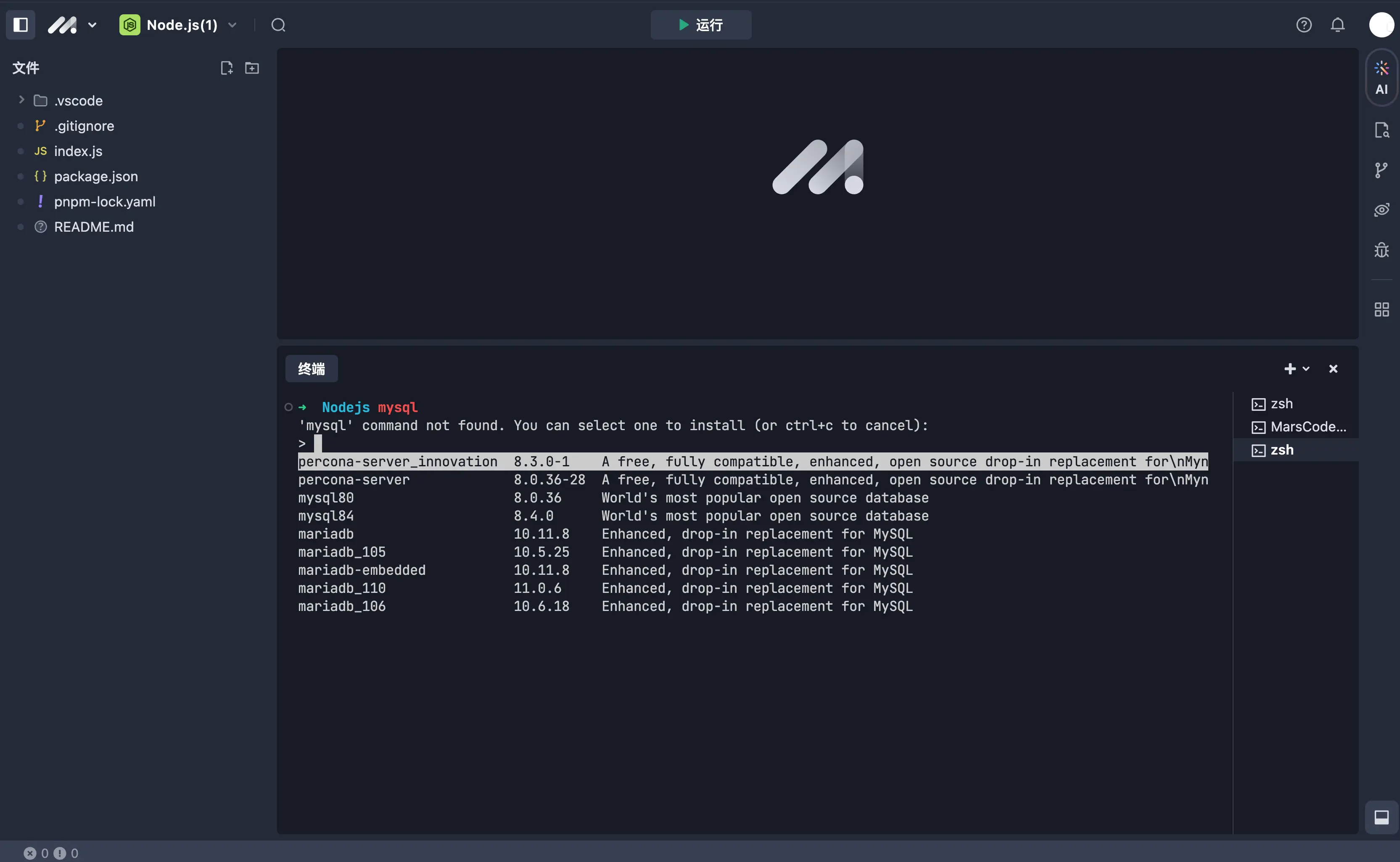Open the new terminal dropdown chevron

coord(1306,369)
